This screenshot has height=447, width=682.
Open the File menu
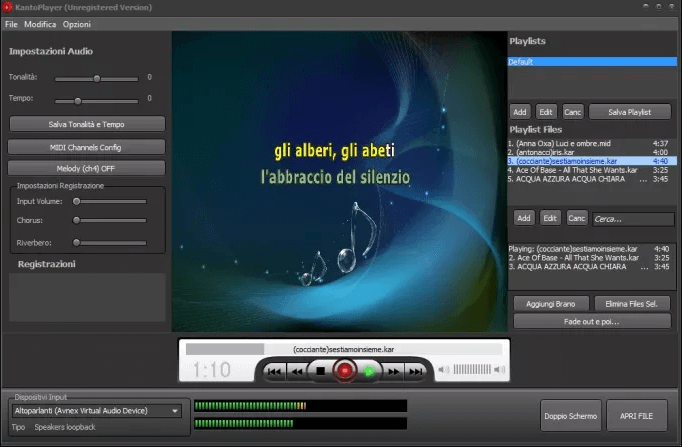tap(11, 23)
